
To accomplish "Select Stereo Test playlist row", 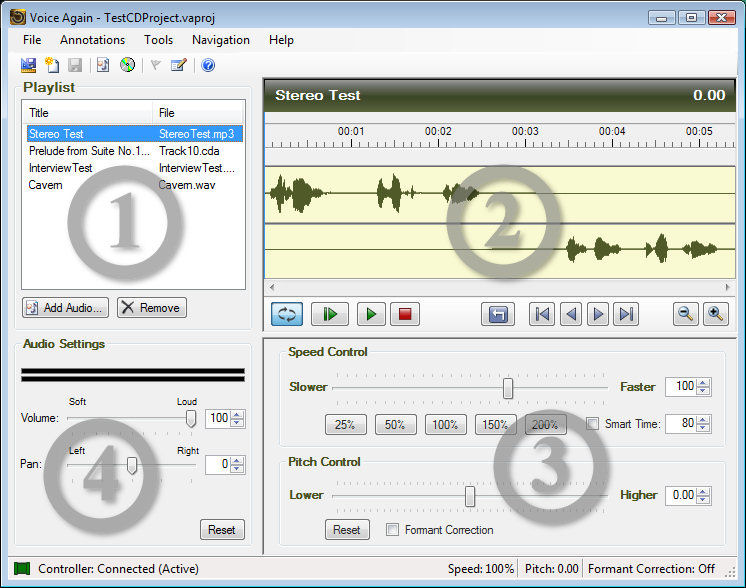I will [x=135, y=134].
